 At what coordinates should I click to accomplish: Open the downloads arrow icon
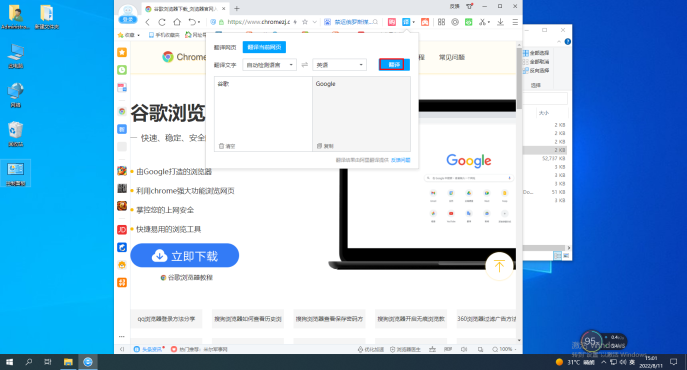[x=500, y=22]
